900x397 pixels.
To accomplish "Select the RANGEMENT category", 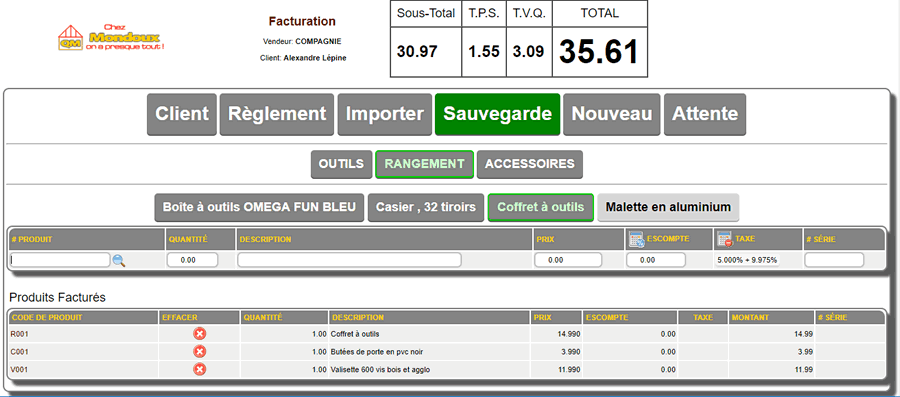I will [424, 164].
